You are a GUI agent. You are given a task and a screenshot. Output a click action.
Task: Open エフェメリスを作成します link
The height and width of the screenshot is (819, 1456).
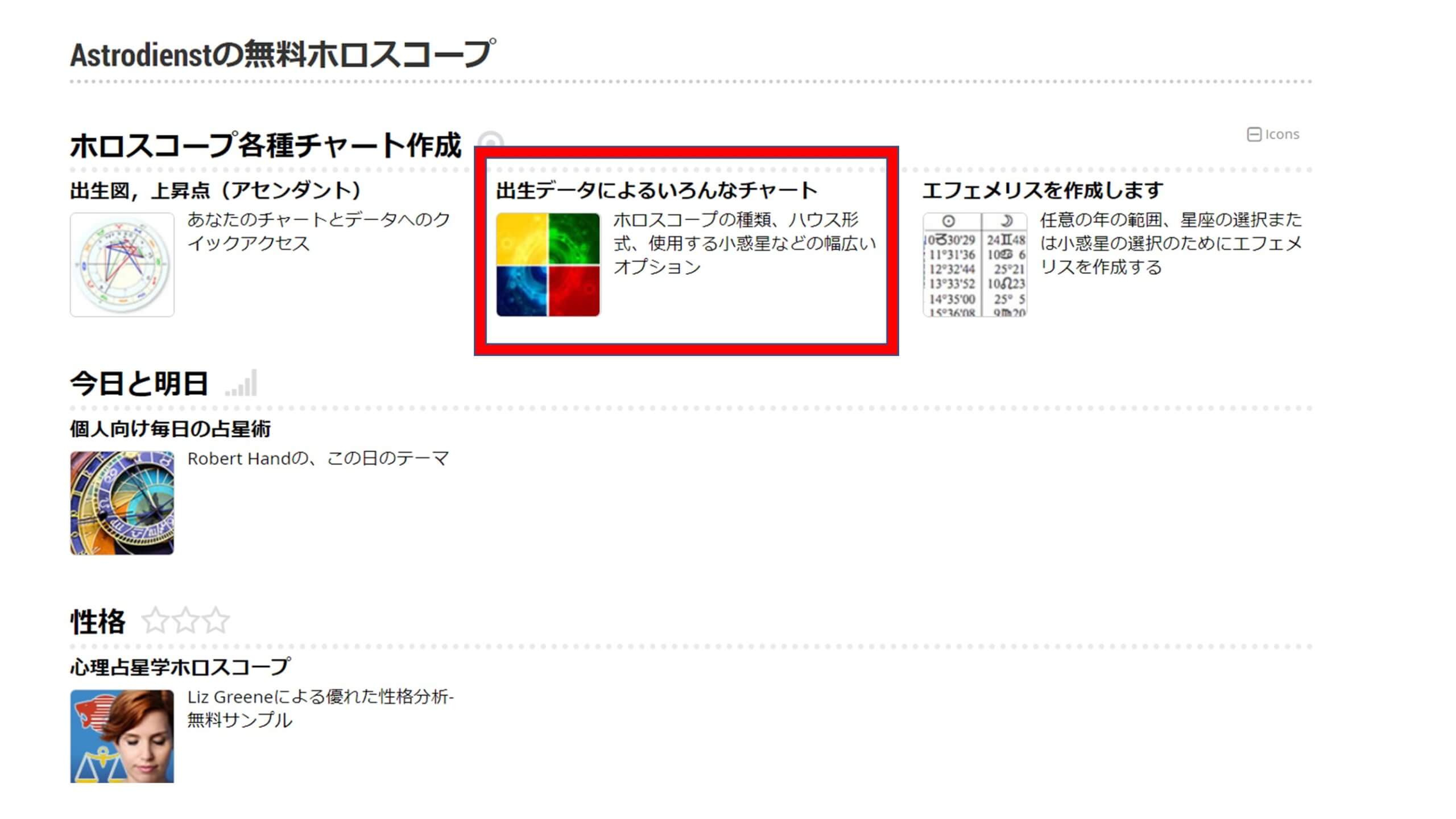(x=1043, y=190)
